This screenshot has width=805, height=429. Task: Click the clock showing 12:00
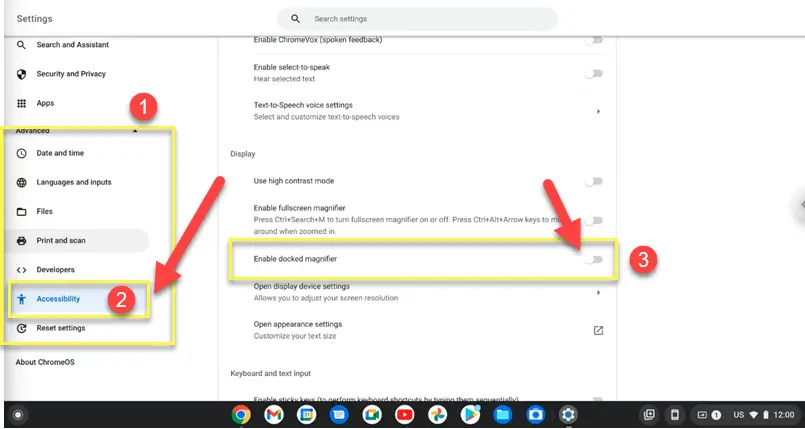[x=784, y=415]
